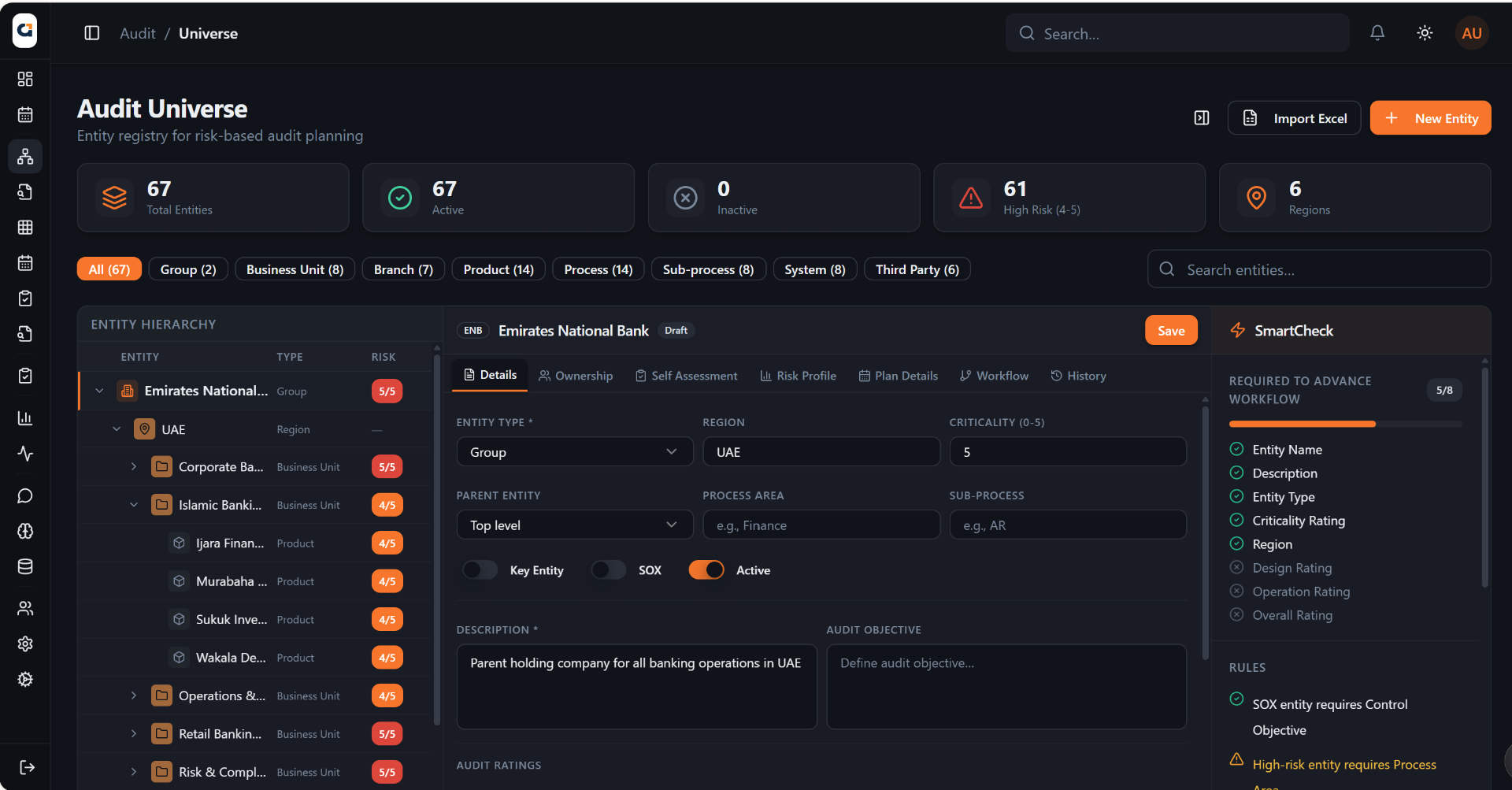Open the chat bubble sidebar icon
1512x790 pixels.
[25, 495]
